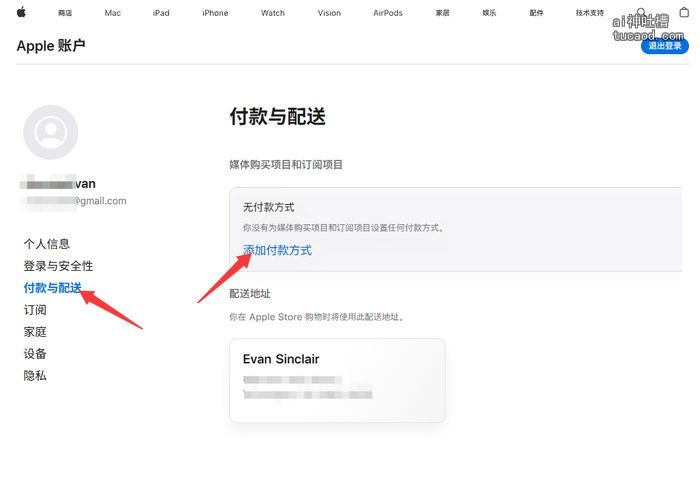
Task: Open the Evan Sinclair shipping address card
Action: (x=337, y=380)
